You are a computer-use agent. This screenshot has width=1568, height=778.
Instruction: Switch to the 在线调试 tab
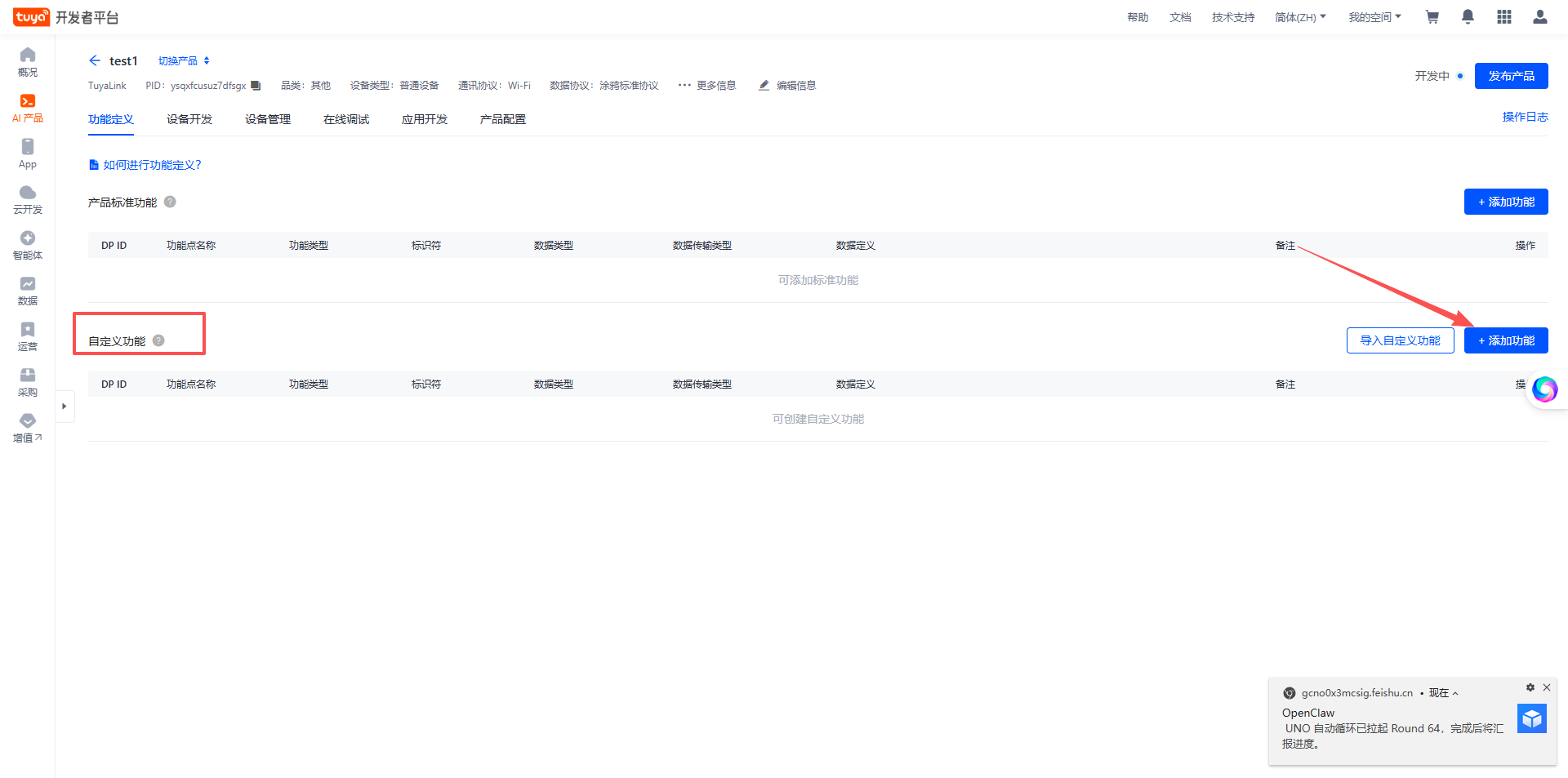coord(346,119)
